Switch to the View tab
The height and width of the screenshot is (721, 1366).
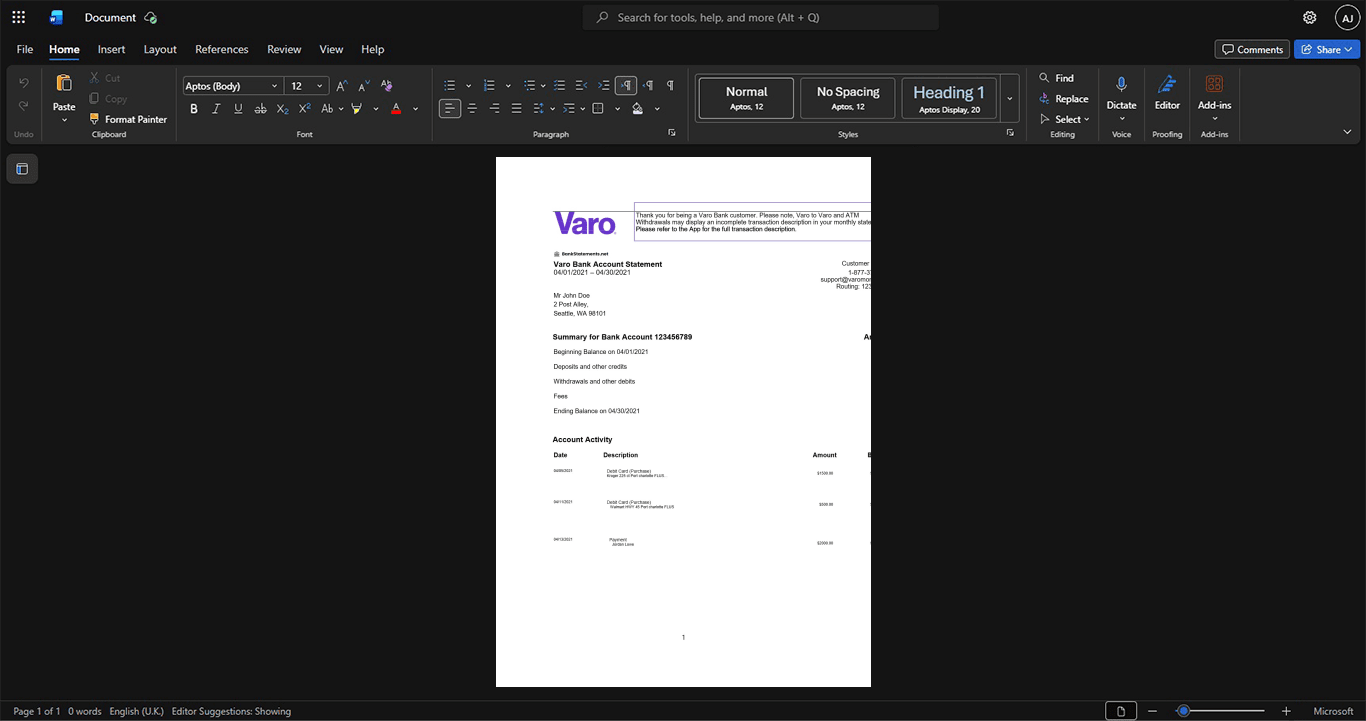click(x=331, y=49)
